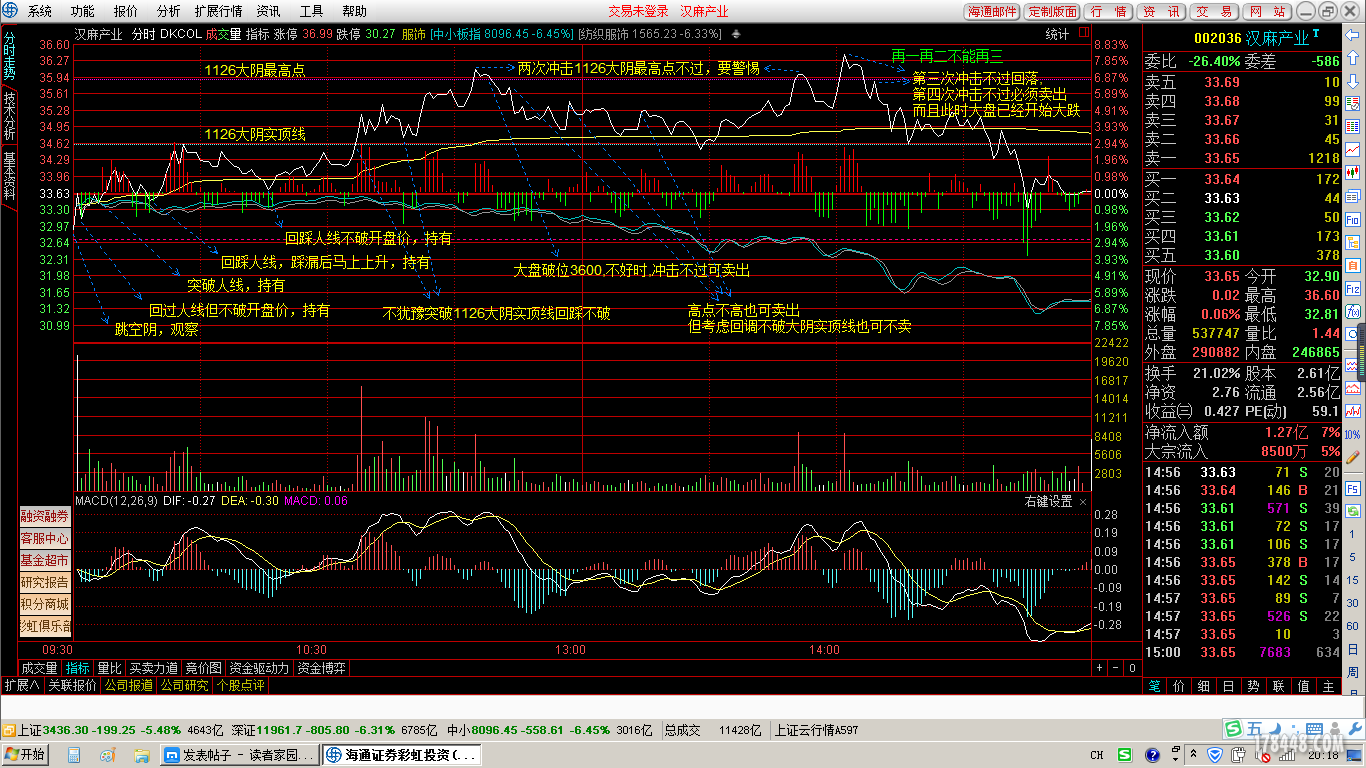Select the 主 tab under trade list

coord(1328,686)
